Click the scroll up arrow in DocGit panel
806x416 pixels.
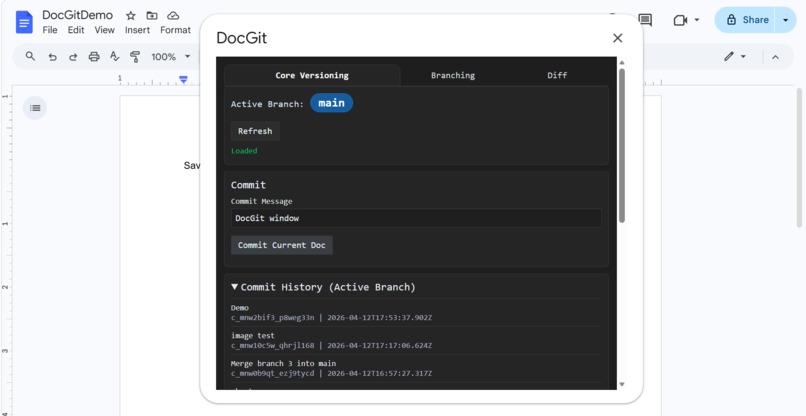[622, 63]
